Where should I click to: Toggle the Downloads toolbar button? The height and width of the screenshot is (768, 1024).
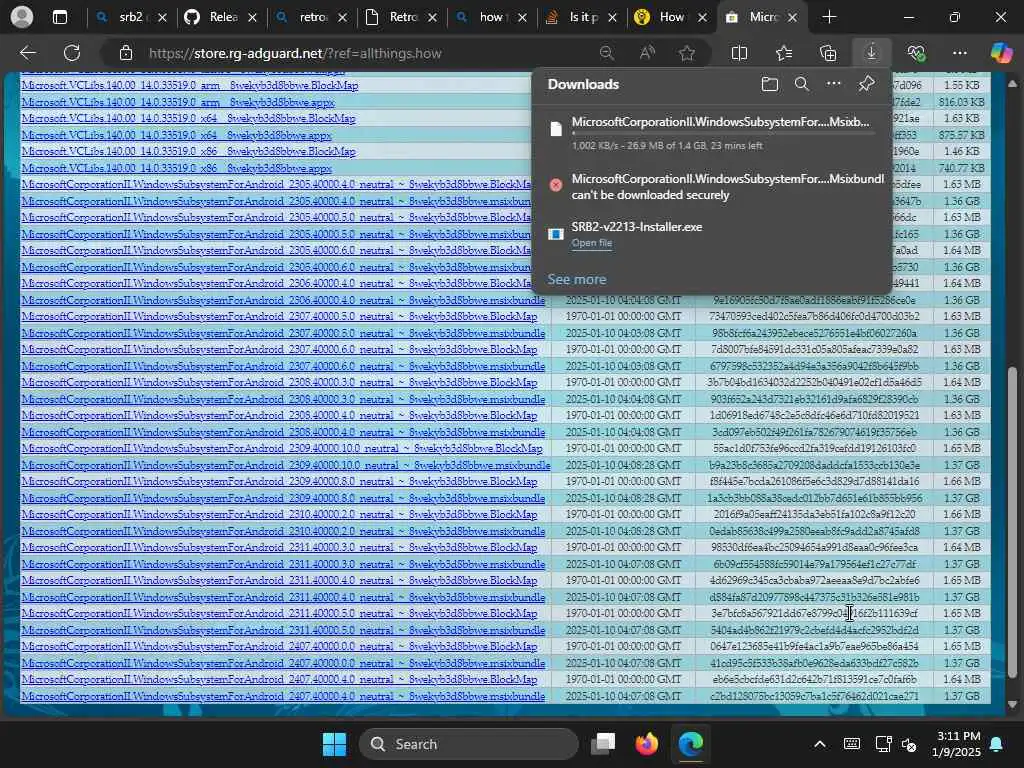[871, 53]
